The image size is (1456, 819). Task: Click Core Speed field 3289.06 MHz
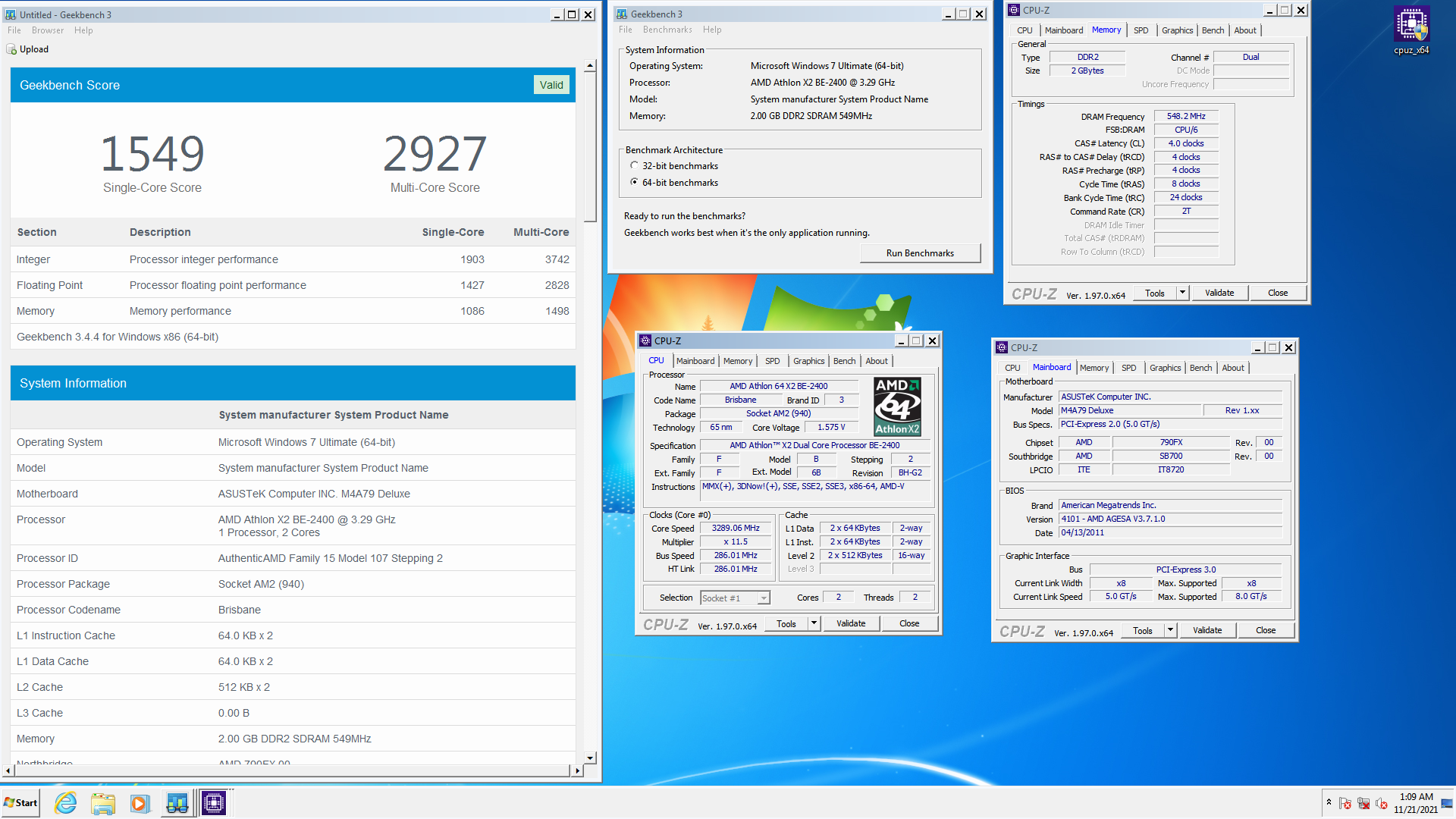pos(735,528)
